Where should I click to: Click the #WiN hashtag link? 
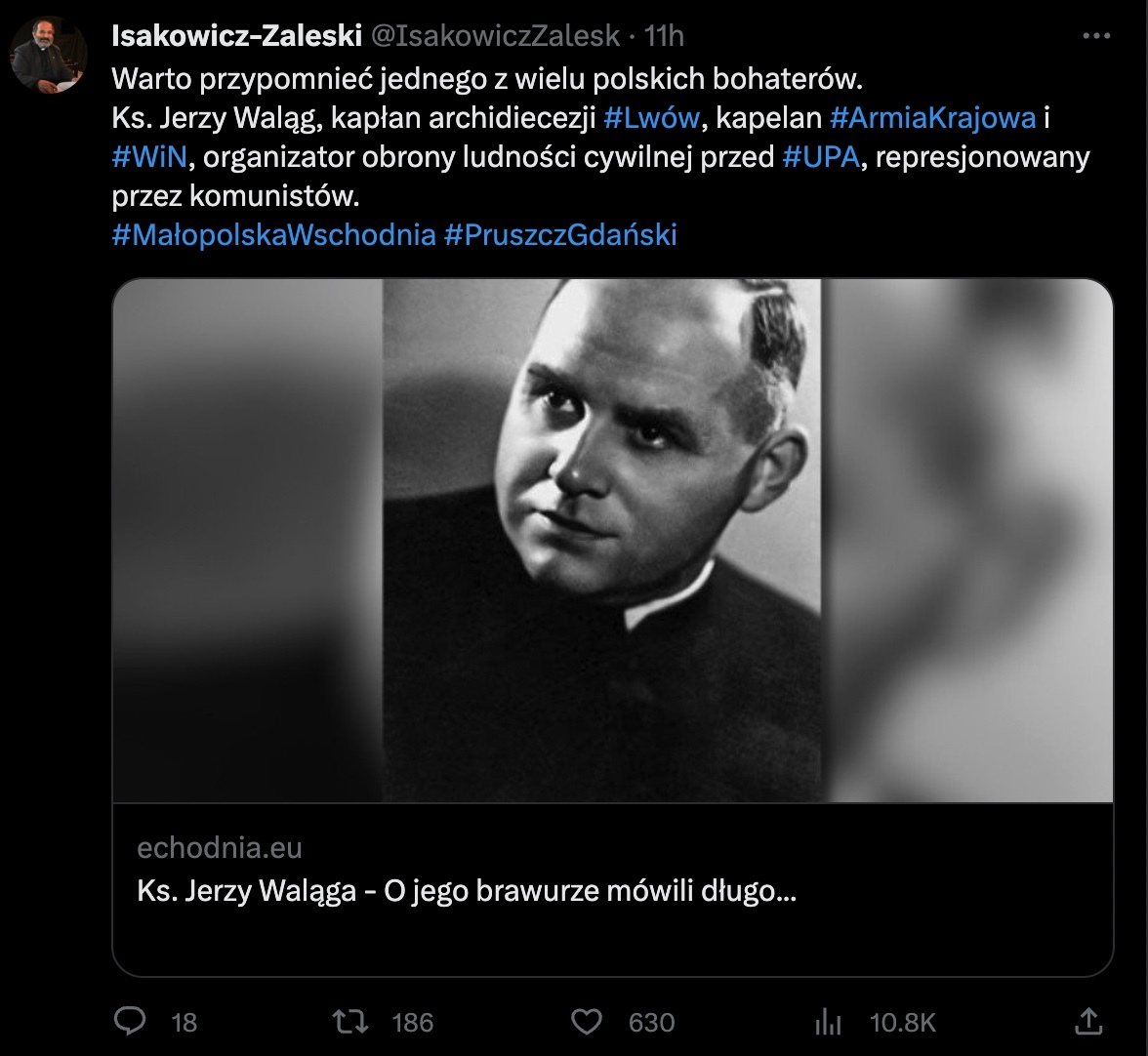point(149,157)
